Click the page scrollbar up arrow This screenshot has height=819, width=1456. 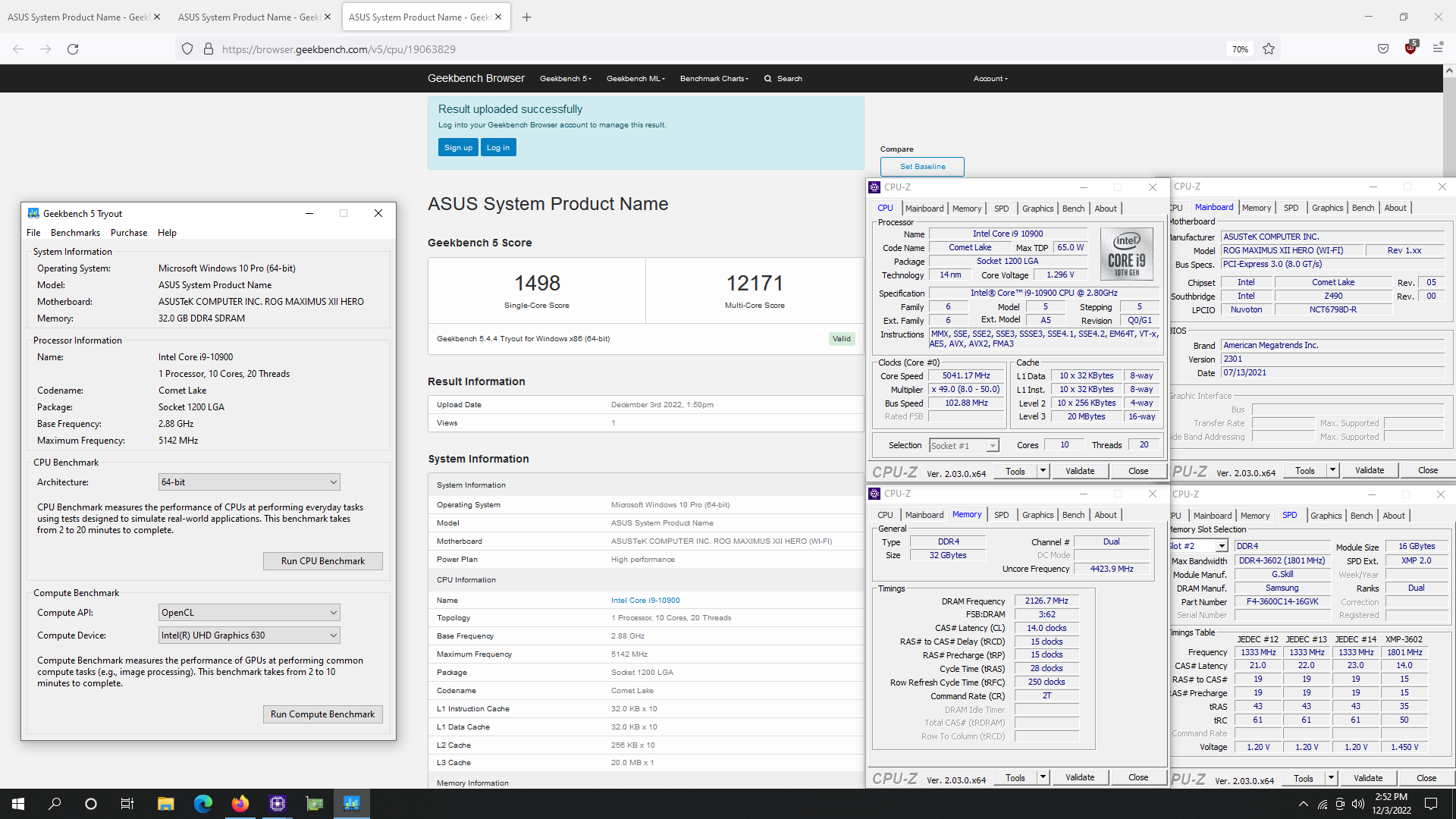coord(1449,71)
